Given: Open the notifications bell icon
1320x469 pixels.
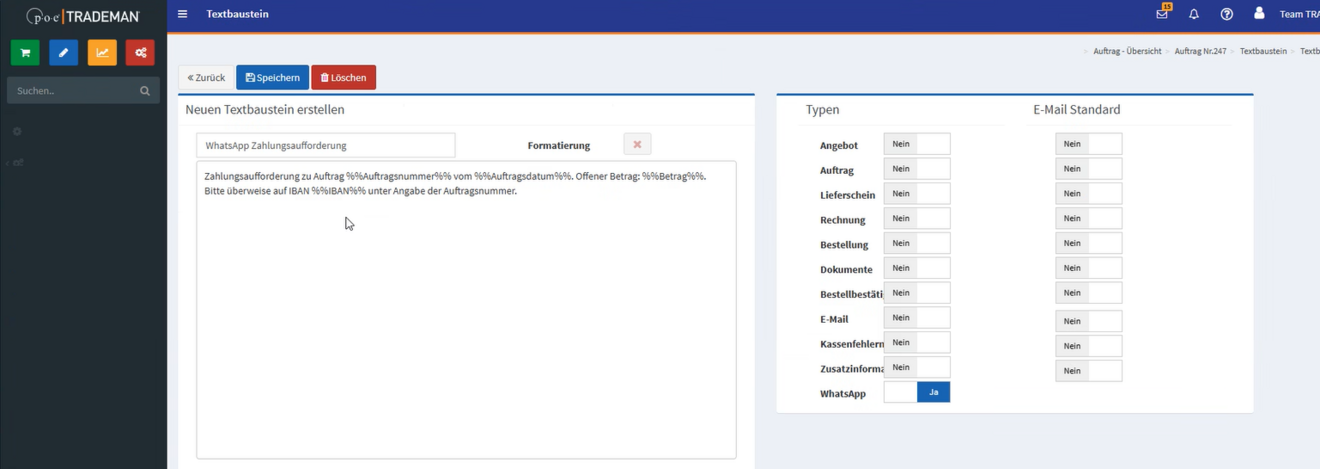Looking at the screenshot, I should coord(1194,14).
